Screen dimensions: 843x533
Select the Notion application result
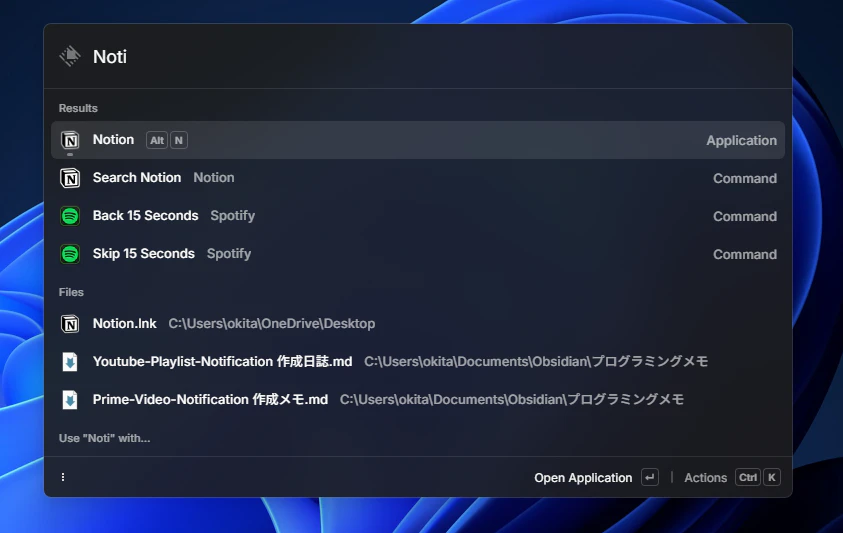click(x=418, y=140)
